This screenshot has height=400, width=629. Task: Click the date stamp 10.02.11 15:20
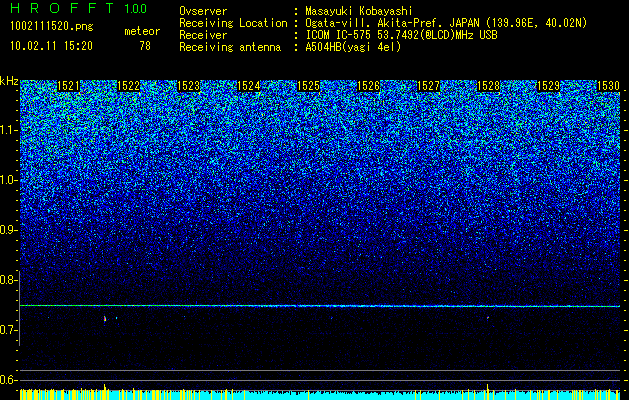(x=52, y=46)
